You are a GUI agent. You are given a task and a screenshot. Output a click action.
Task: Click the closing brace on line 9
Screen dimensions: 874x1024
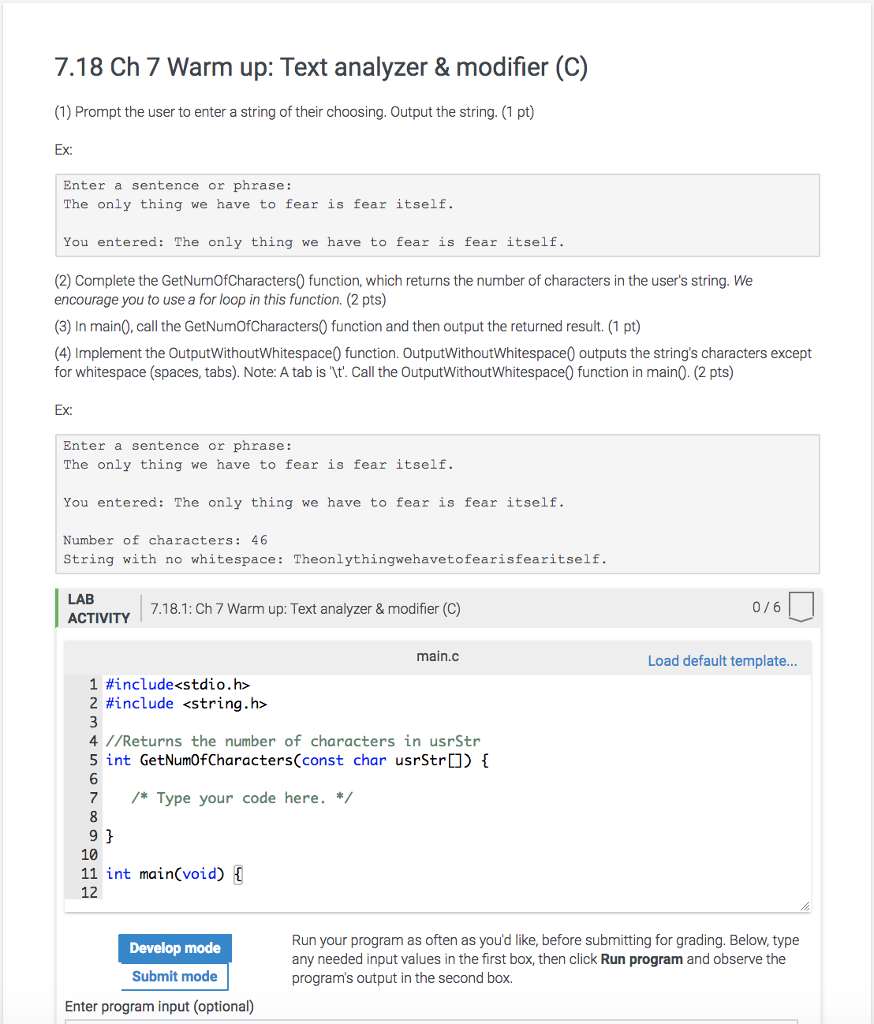pyautogui.click(x=110, y=835)
